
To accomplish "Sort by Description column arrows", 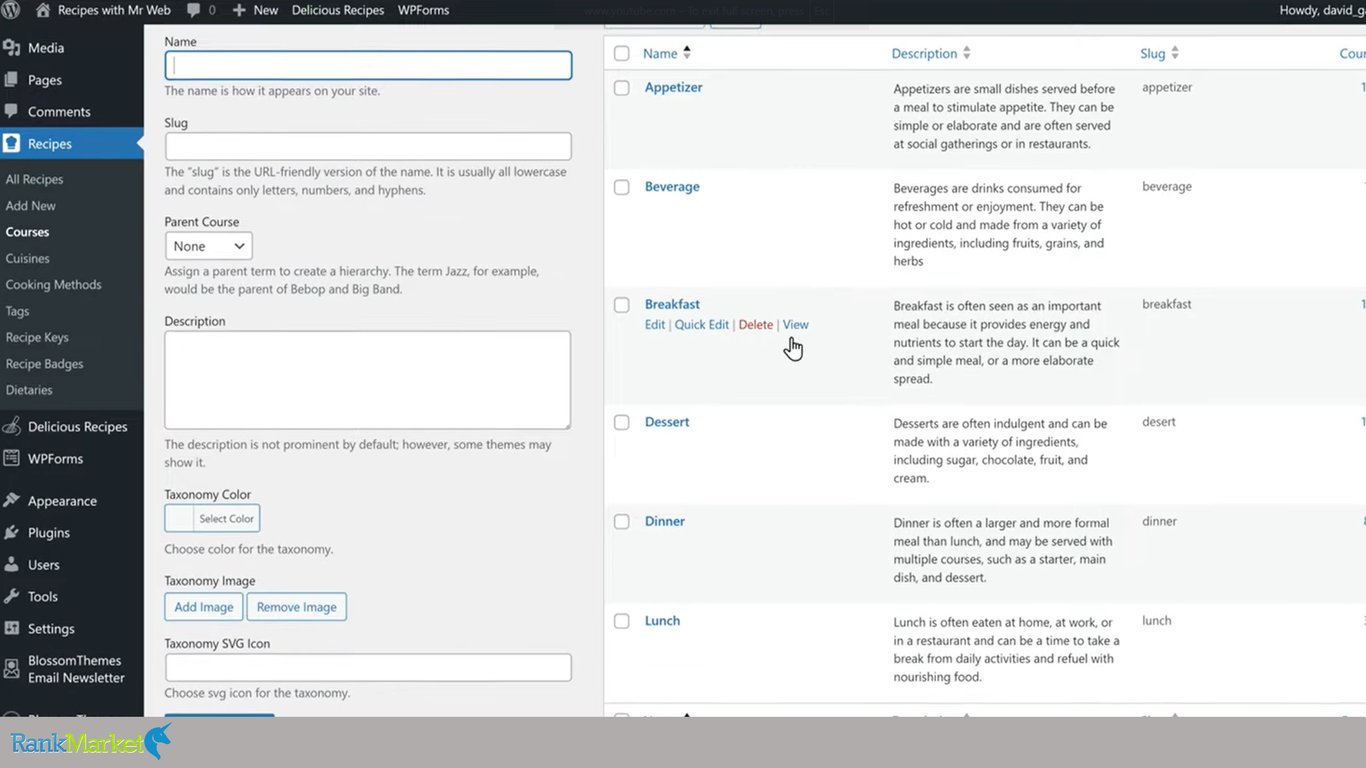I will (967, 53).
